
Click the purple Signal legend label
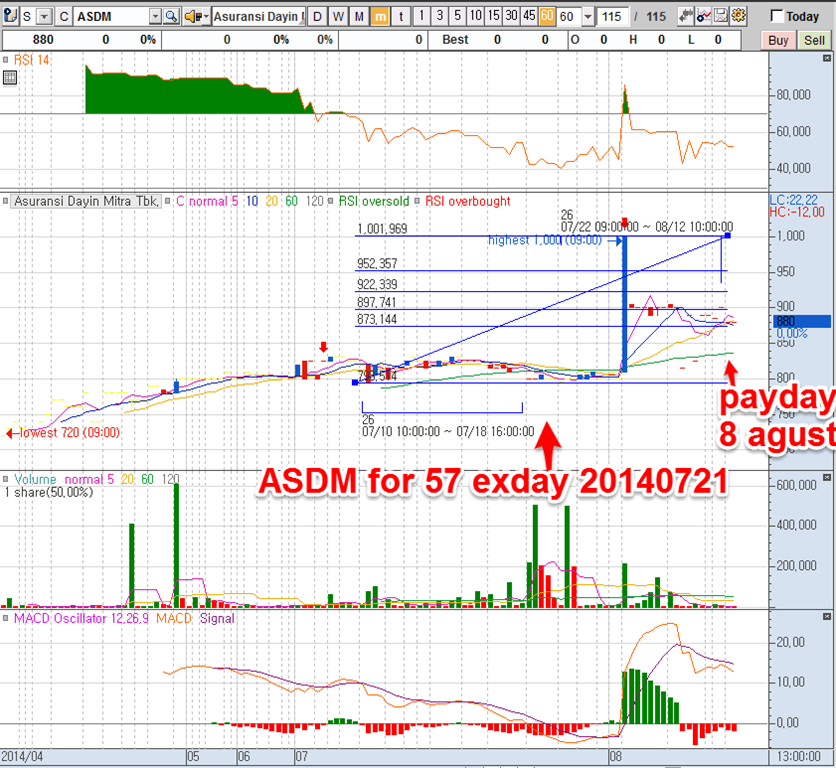tap(217, 619)
